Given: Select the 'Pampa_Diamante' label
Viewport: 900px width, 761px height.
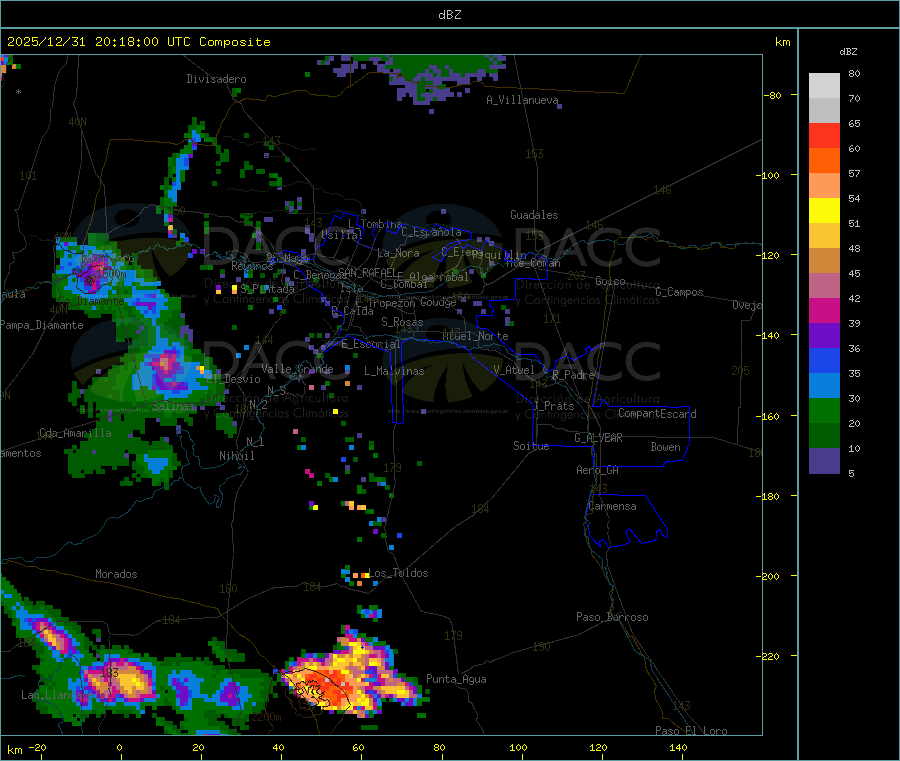Looking at the screenshot, I should (41, 325).
